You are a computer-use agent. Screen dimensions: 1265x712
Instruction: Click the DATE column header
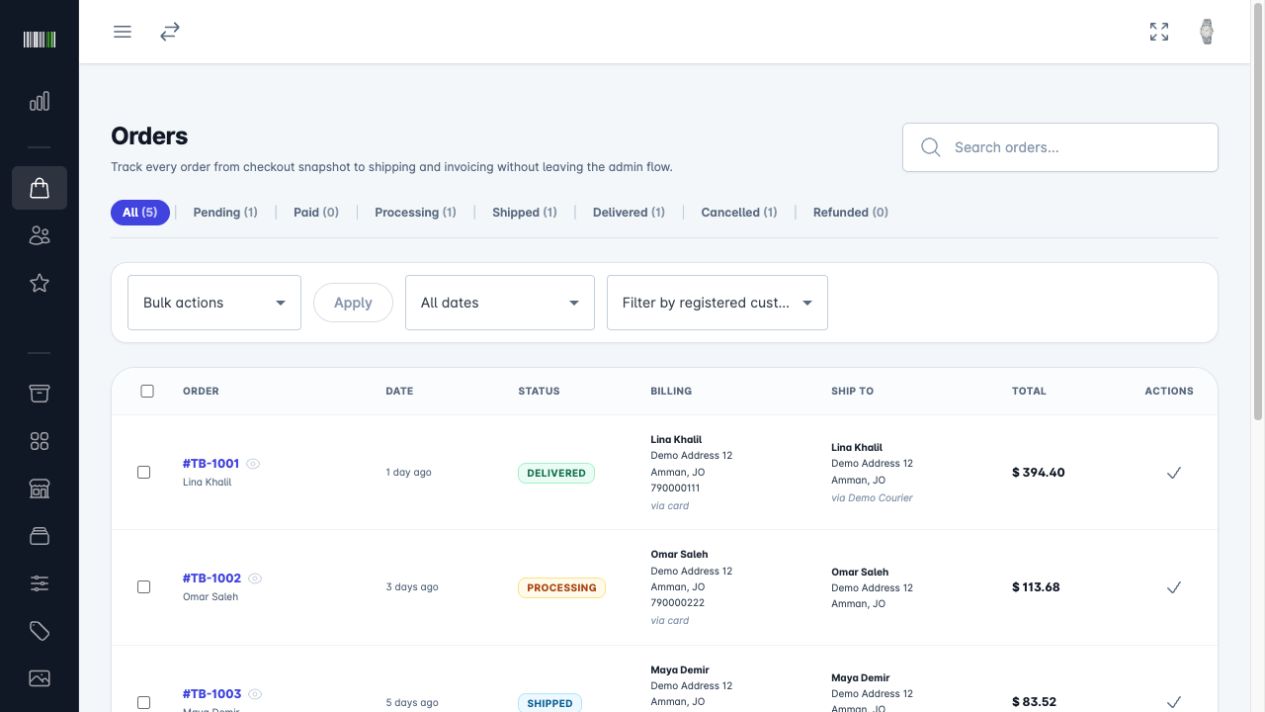(399, 391)
